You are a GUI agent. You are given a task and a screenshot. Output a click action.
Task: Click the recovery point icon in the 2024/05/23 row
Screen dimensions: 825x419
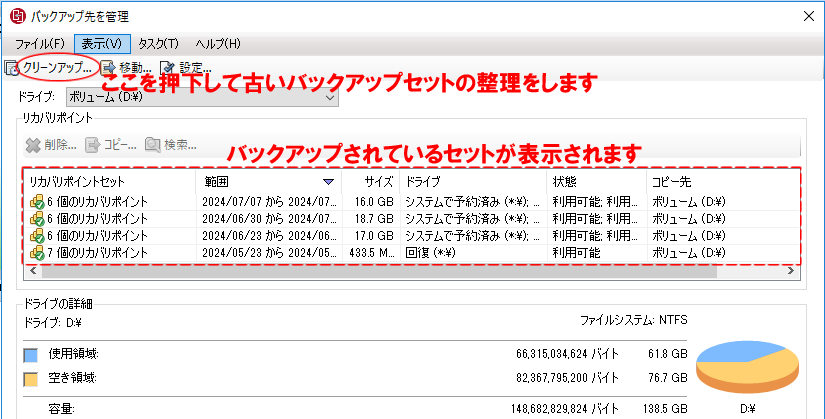pyautogui.click(x=37, y=253)
